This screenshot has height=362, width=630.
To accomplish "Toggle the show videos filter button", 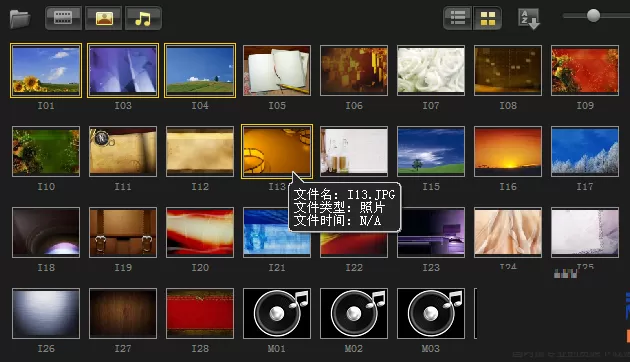I will click(63, 18).
